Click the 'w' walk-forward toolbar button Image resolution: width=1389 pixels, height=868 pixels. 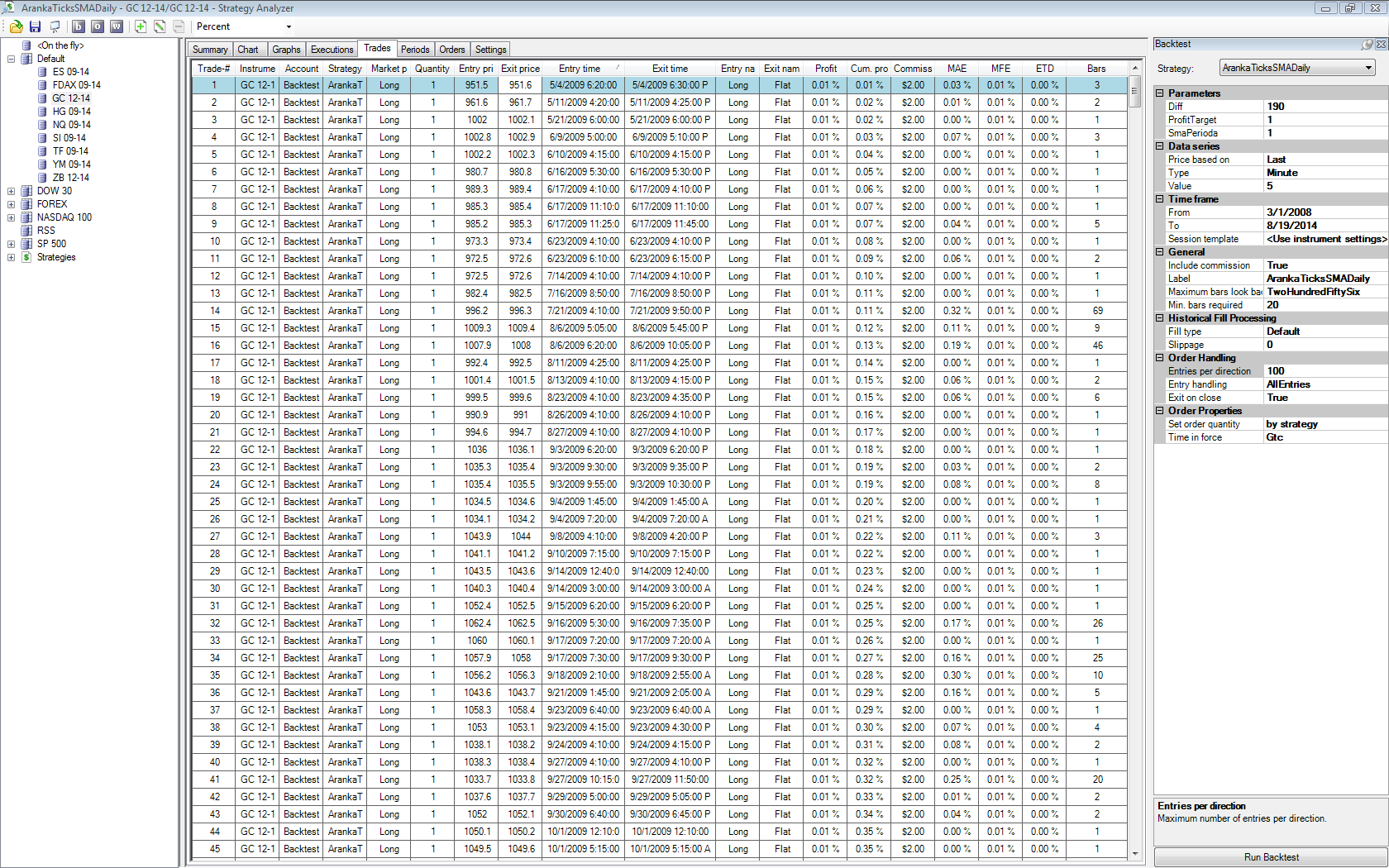(x=117, y=26)
